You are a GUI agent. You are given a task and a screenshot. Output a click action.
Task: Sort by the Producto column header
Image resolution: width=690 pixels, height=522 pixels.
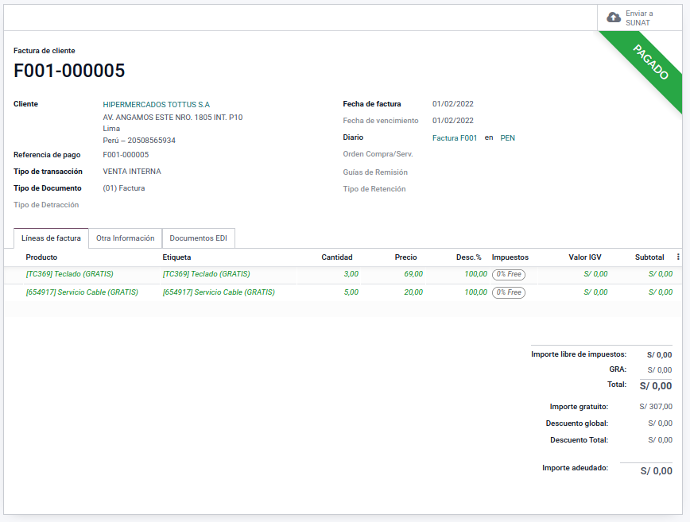click(x=42, y=257)
